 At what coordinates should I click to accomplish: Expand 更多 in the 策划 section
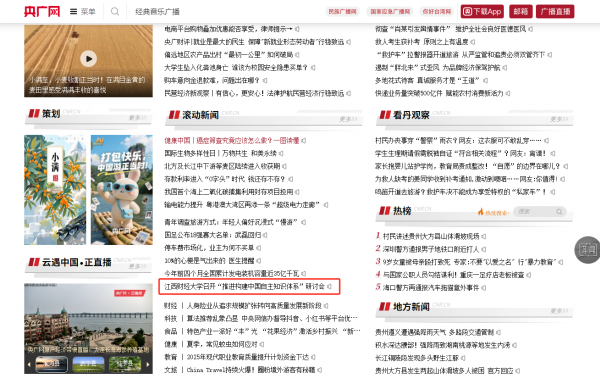137,118
